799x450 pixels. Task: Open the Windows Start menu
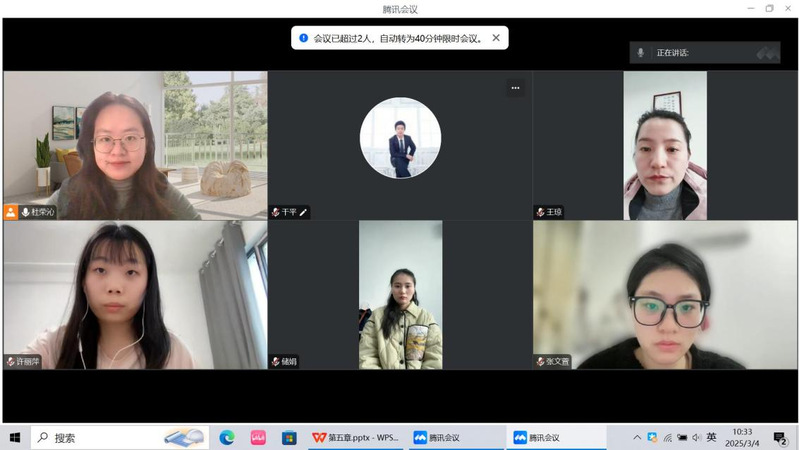coord(15,437)
